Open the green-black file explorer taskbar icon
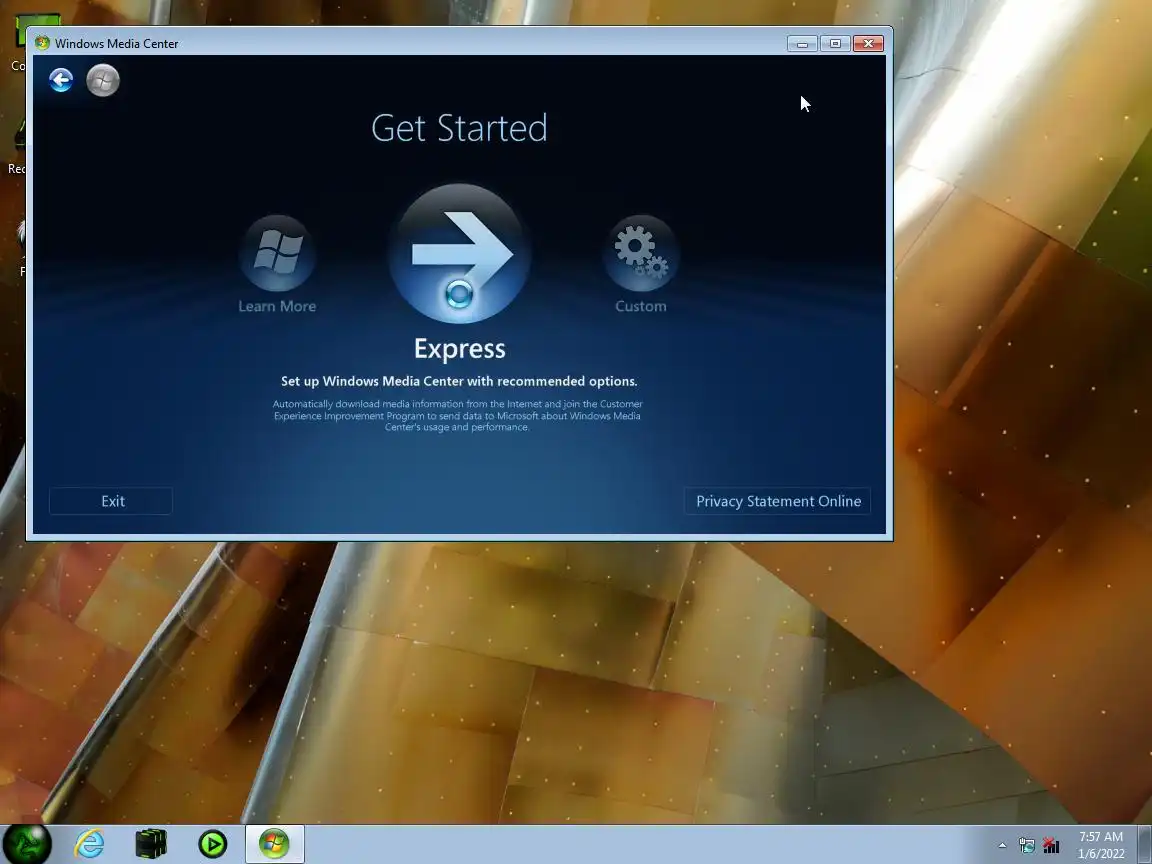Image resolution: width=1152 pixels, height=864 pixels. [x=151, y=844]
